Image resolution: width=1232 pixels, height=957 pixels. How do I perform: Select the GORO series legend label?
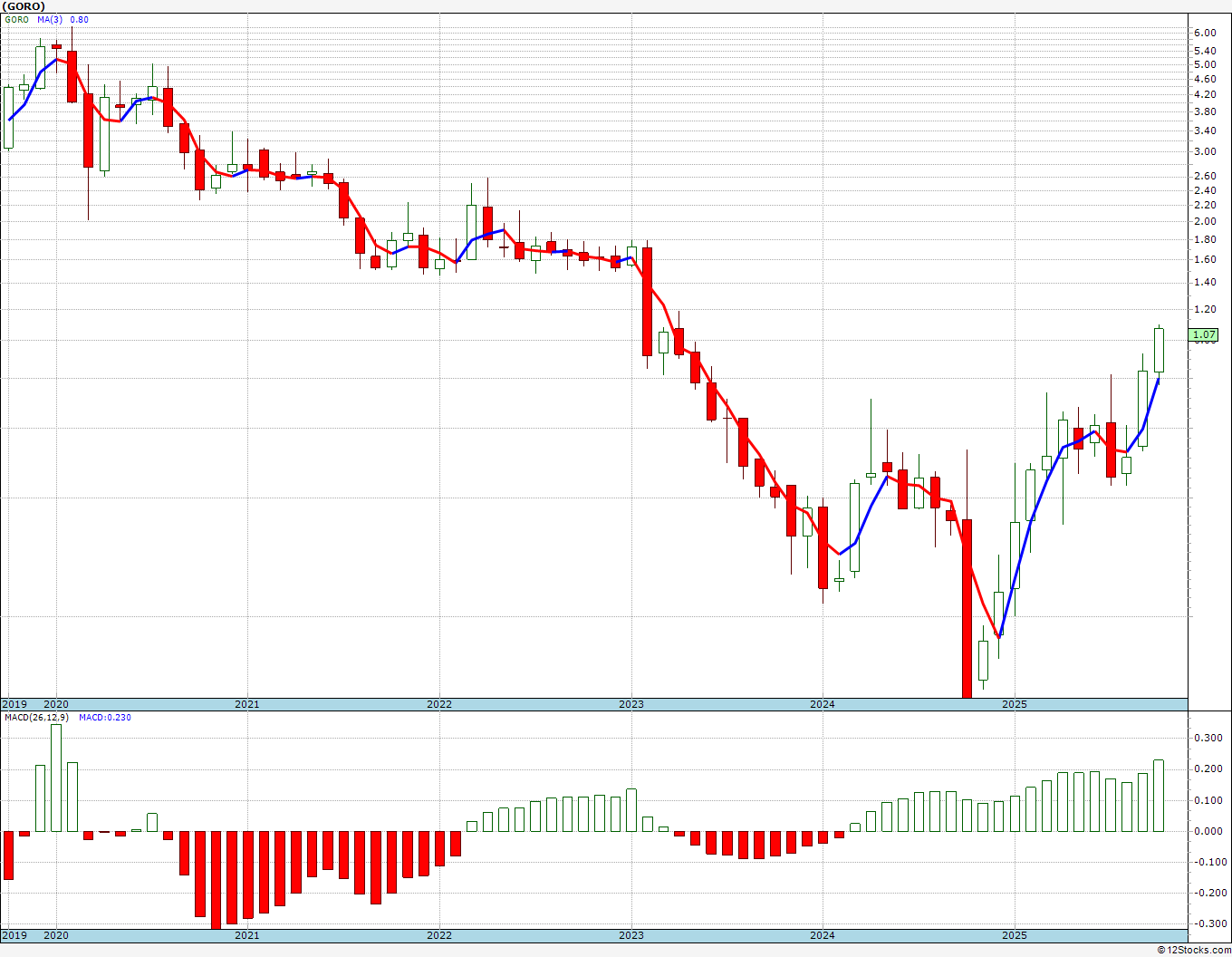pos(15,19)
